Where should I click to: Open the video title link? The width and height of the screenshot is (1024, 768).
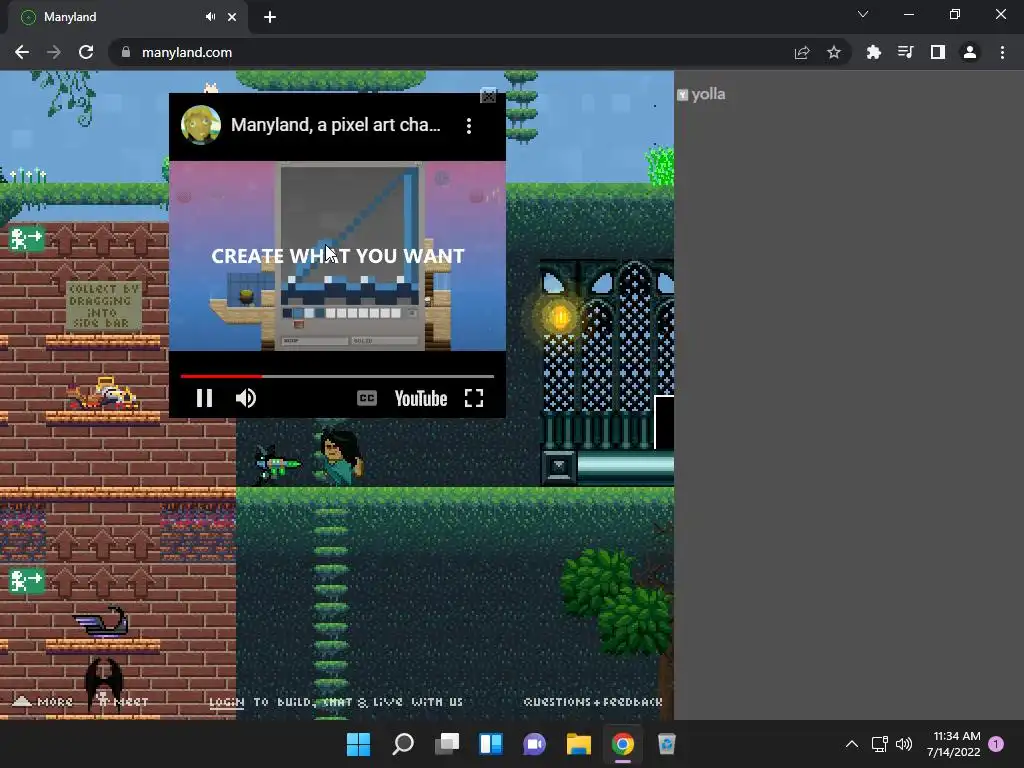[x=336, y=125]
